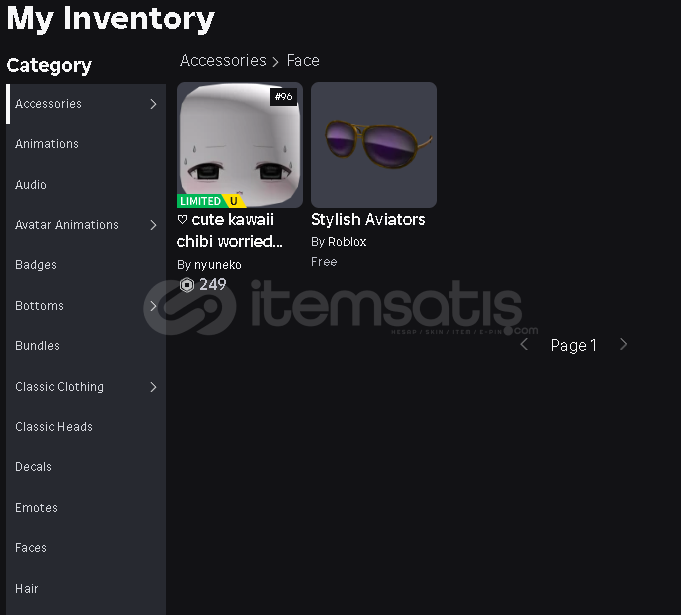Click the Stylish Aviators title link
681x615 pixels.
point(368,220)
